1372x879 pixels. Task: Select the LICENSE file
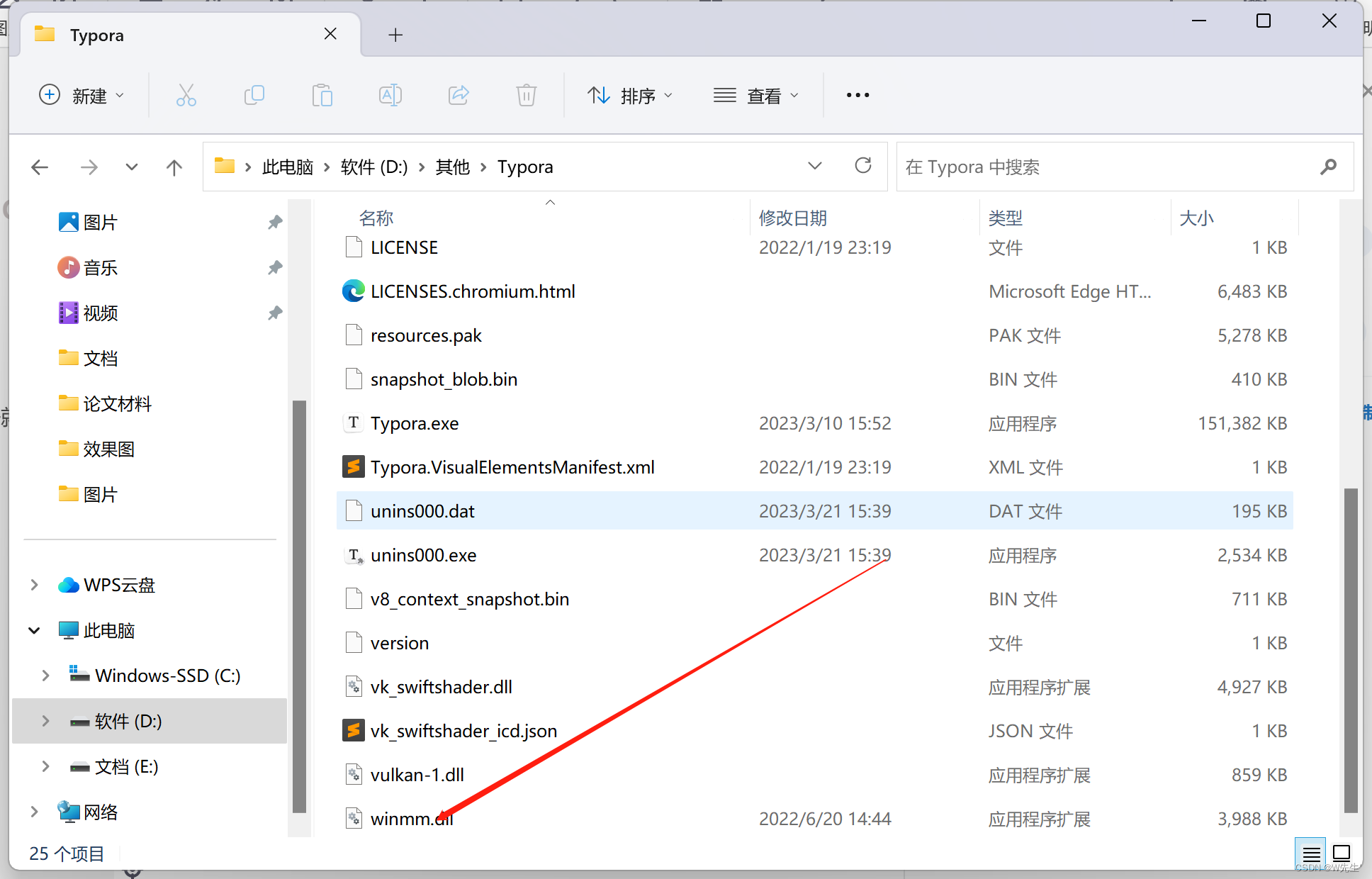(815, 247)
